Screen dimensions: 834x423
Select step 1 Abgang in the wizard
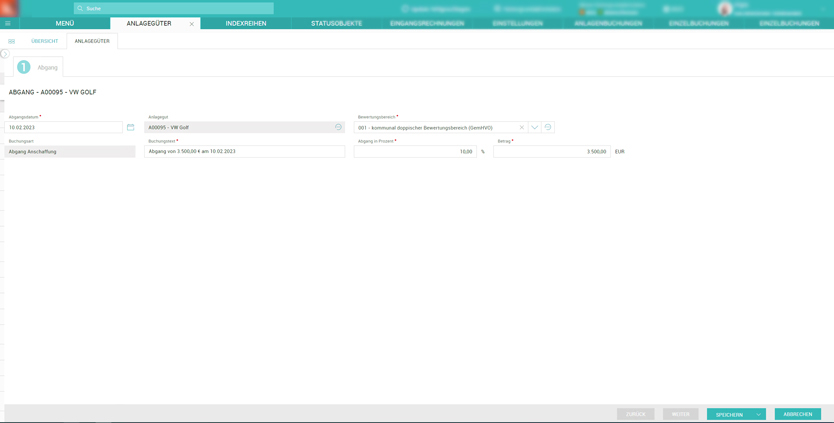tap(37, 67)
